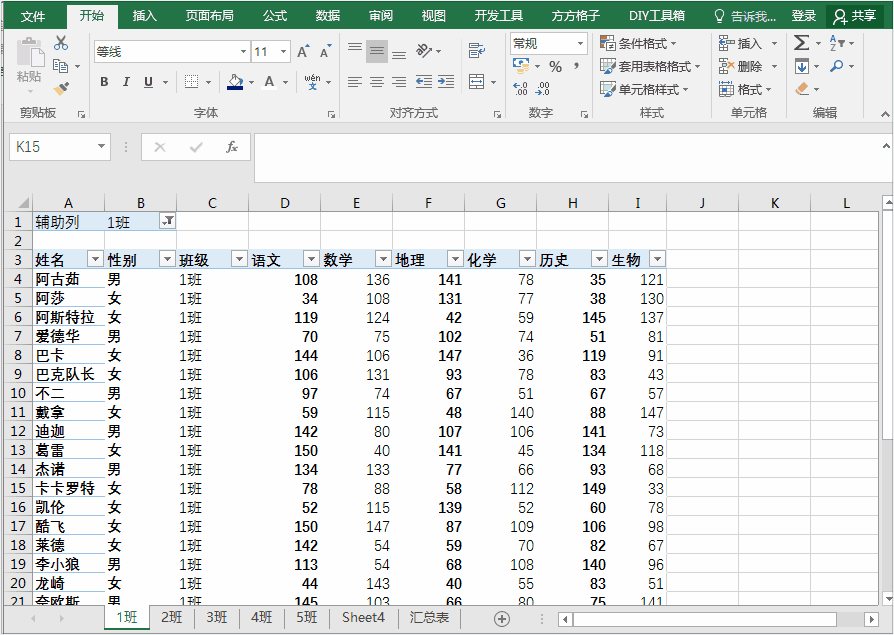Apply percent style icon
Image resolution: width=894 pixels, height=635 pixels.
tap(555, 67)
